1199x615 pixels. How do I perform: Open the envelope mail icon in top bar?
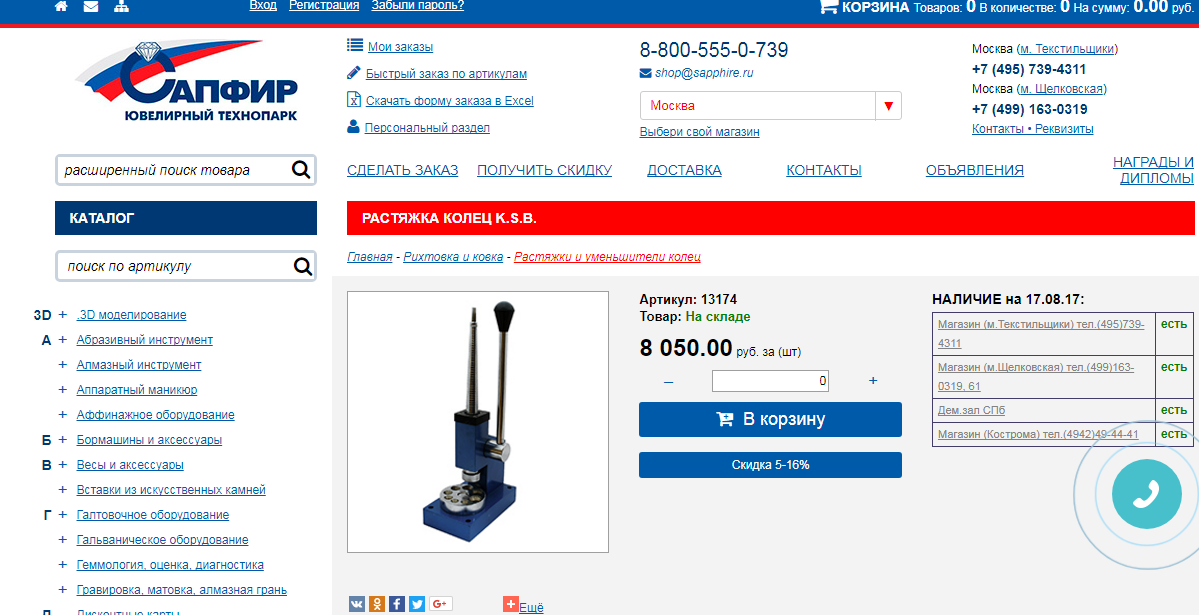tap(90, 6)
